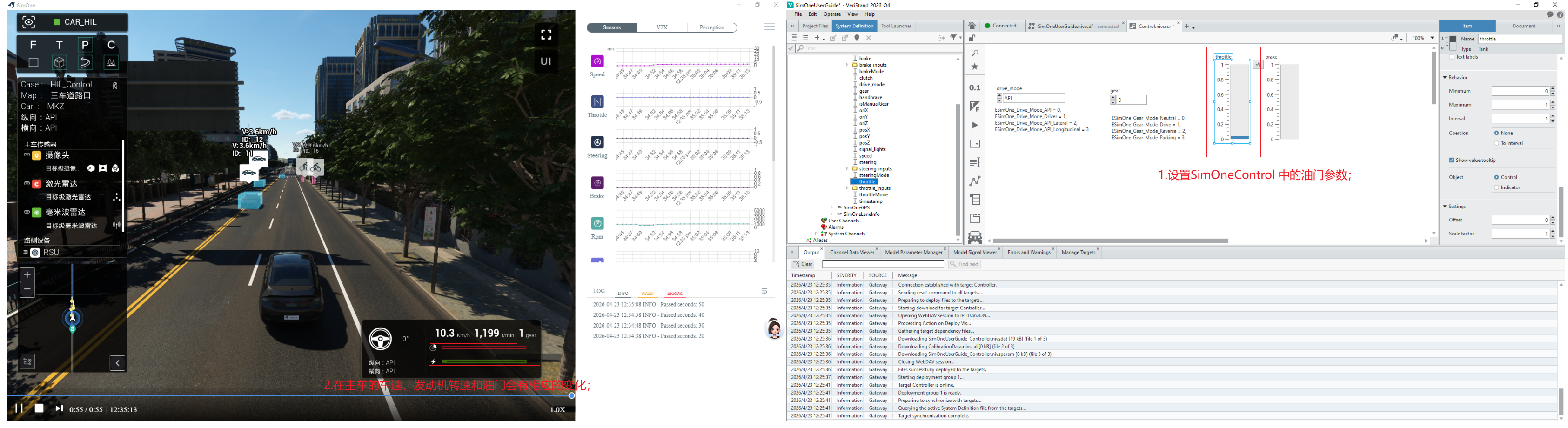Toggle the lock icon on the VeriStand screen
This screenshot has height=428, width=1568.
click(972, 38)
